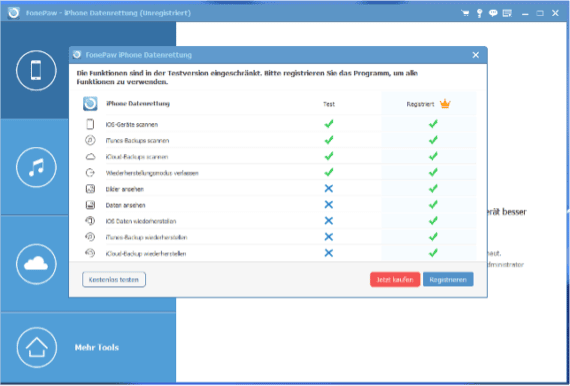Viewport: 570px width, 386px height.
Task: Click the home icon for Mehr Tools
Action: click(36, 347)
